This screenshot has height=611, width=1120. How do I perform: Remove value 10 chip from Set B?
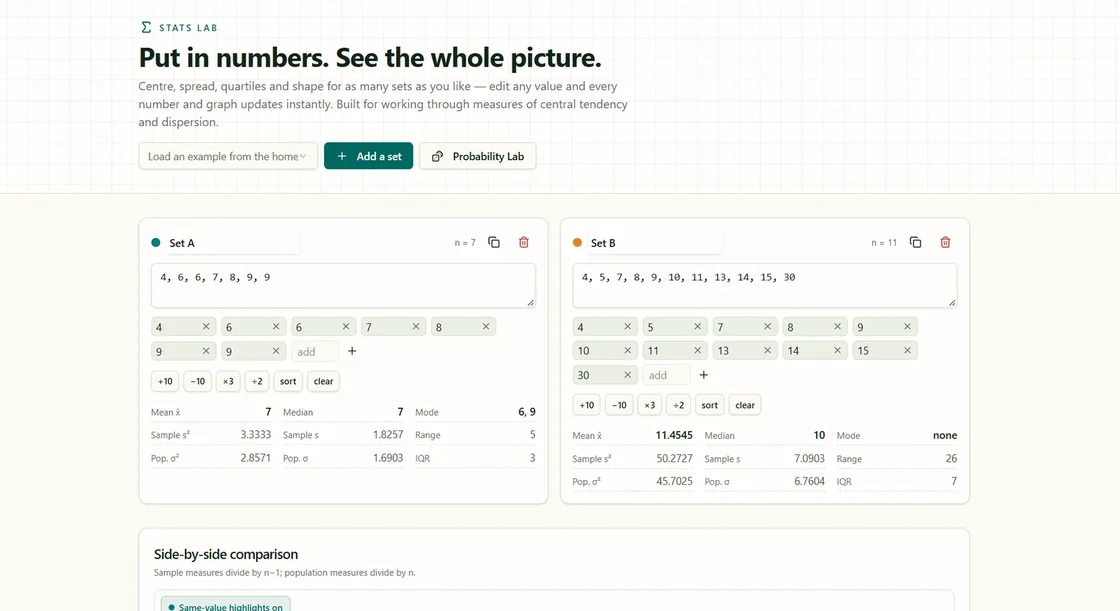[x=627, y=350]
